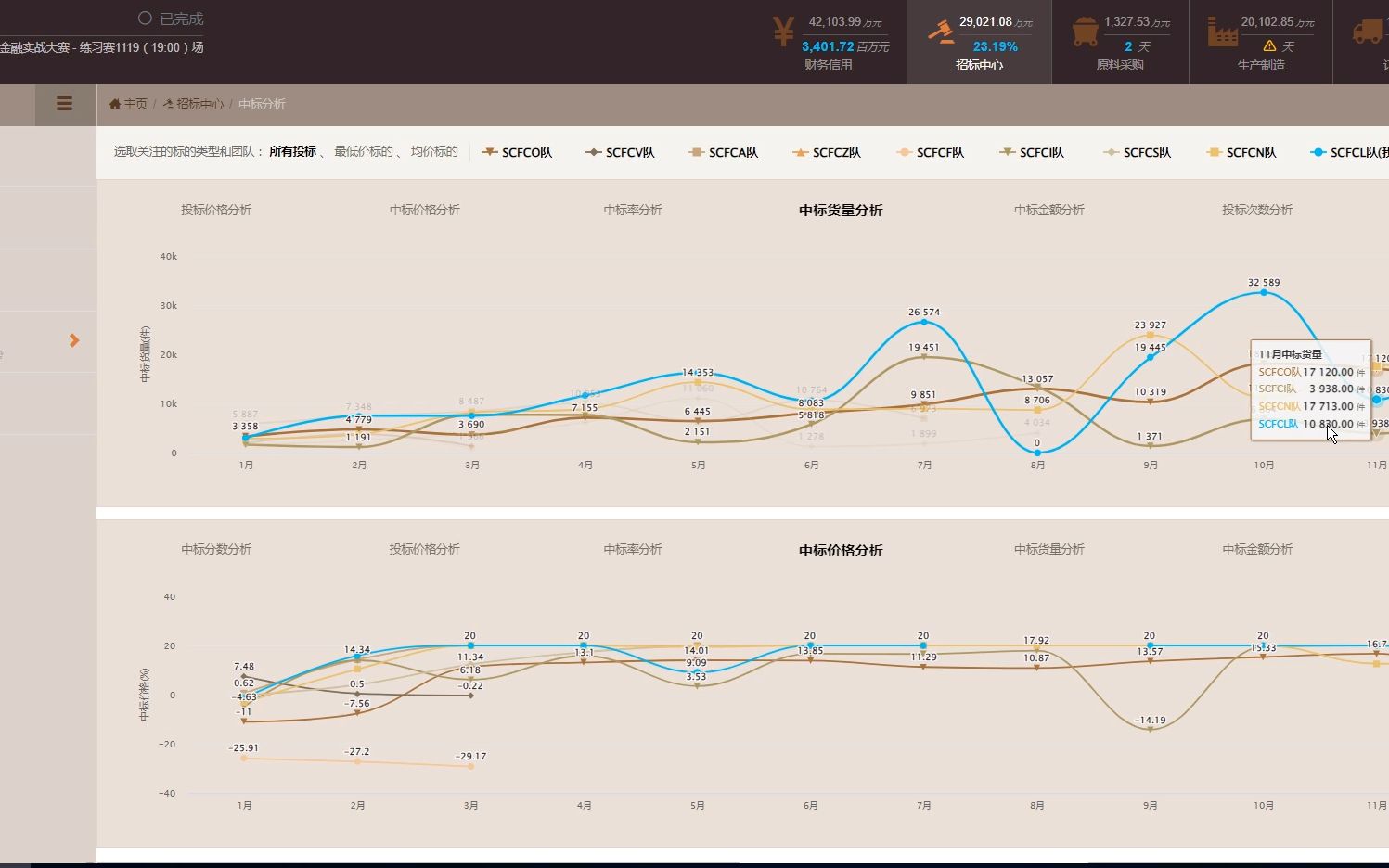
Task: Click the 26 574 blue point in July
Action: tap(924, 322)
